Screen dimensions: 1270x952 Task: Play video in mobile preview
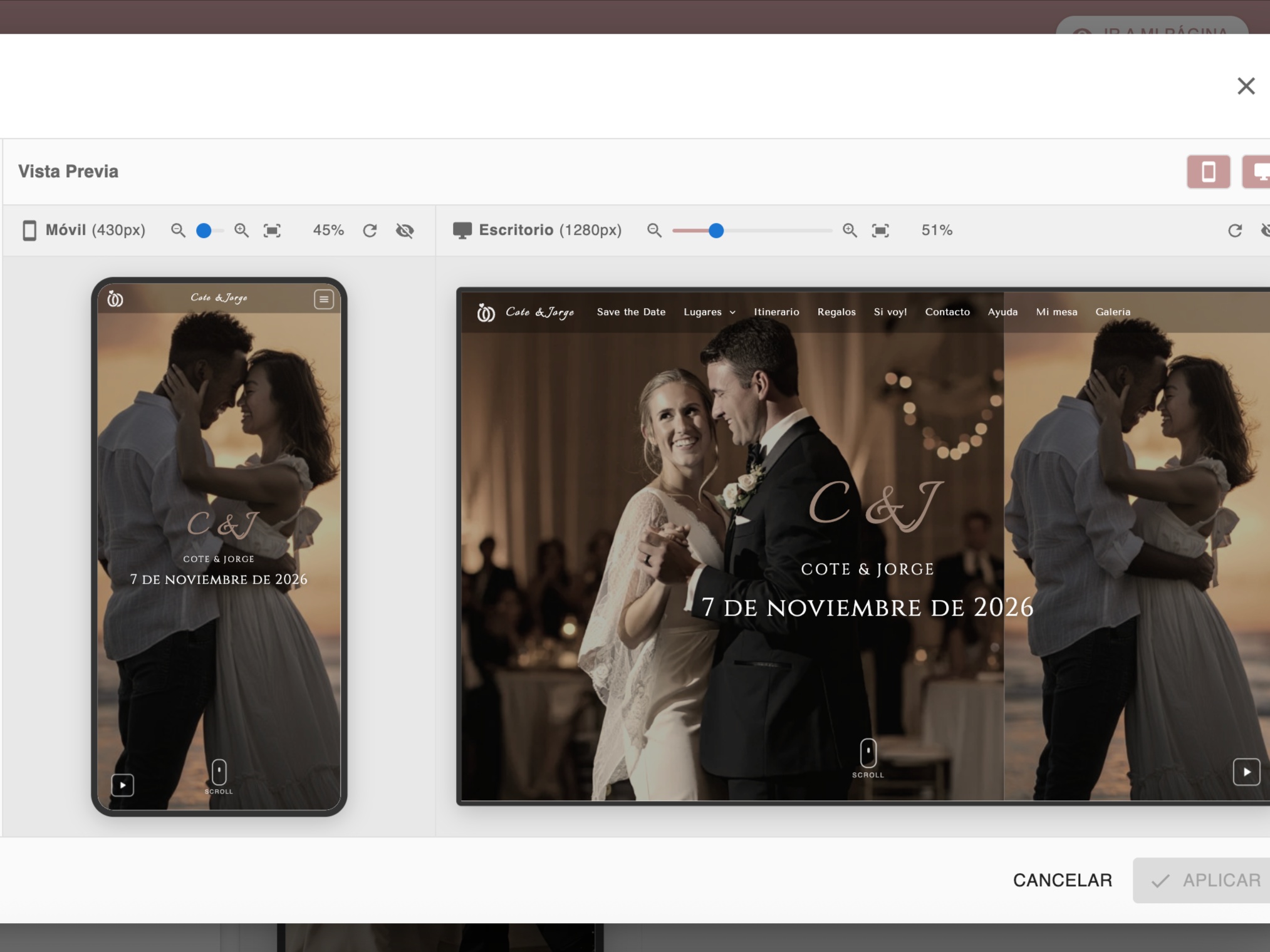coord(123,785)
